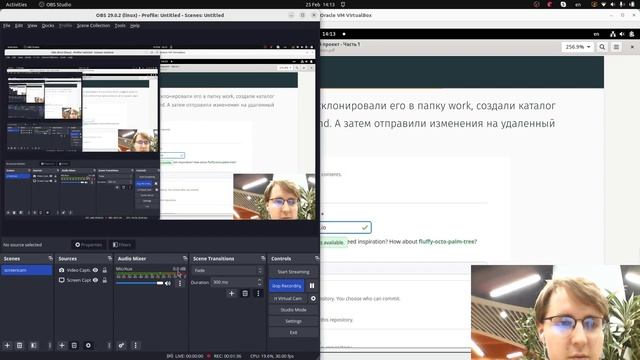Open the Docks menu in OBS
Image resolution: width=640 pixels, height=360 pixels.
tap(48, 25)
